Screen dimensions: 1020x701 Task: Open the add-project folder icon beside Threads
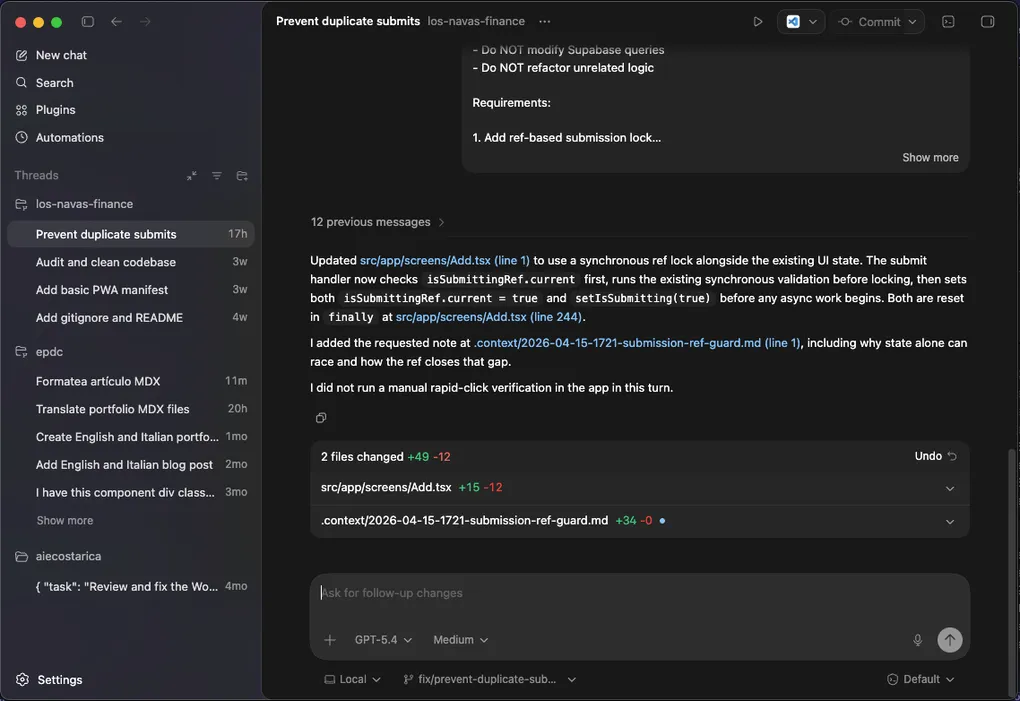[241, 175]
